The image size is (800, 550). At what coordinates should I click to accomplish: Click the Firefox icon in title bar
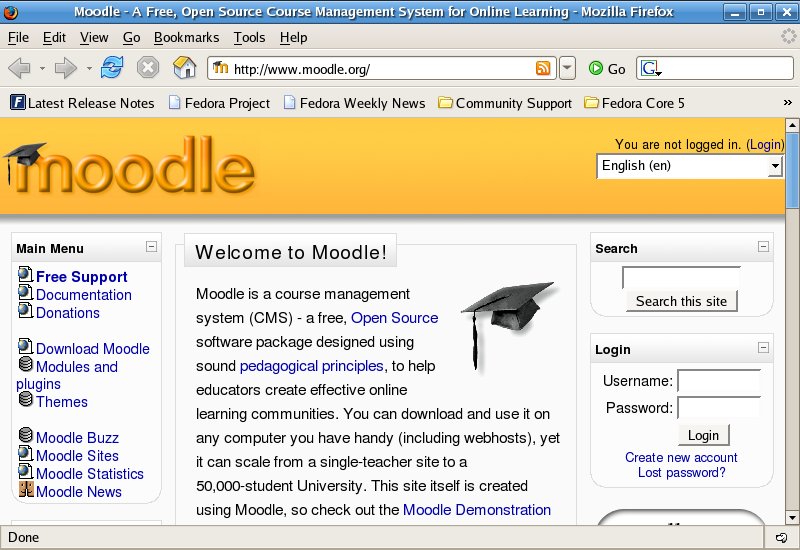click(x=10, y=11)
